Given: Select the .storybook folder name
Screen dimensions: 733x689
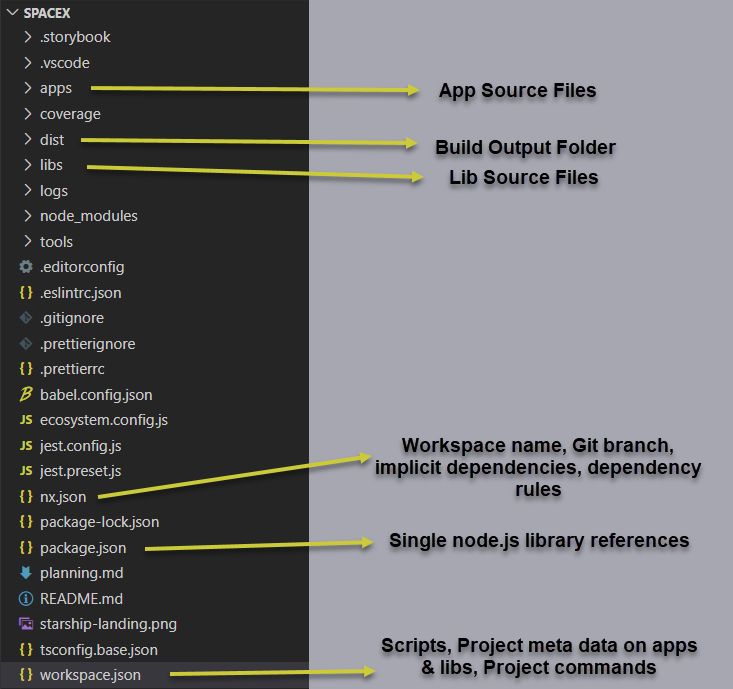Looking at the screenshot, I should 75,37.
